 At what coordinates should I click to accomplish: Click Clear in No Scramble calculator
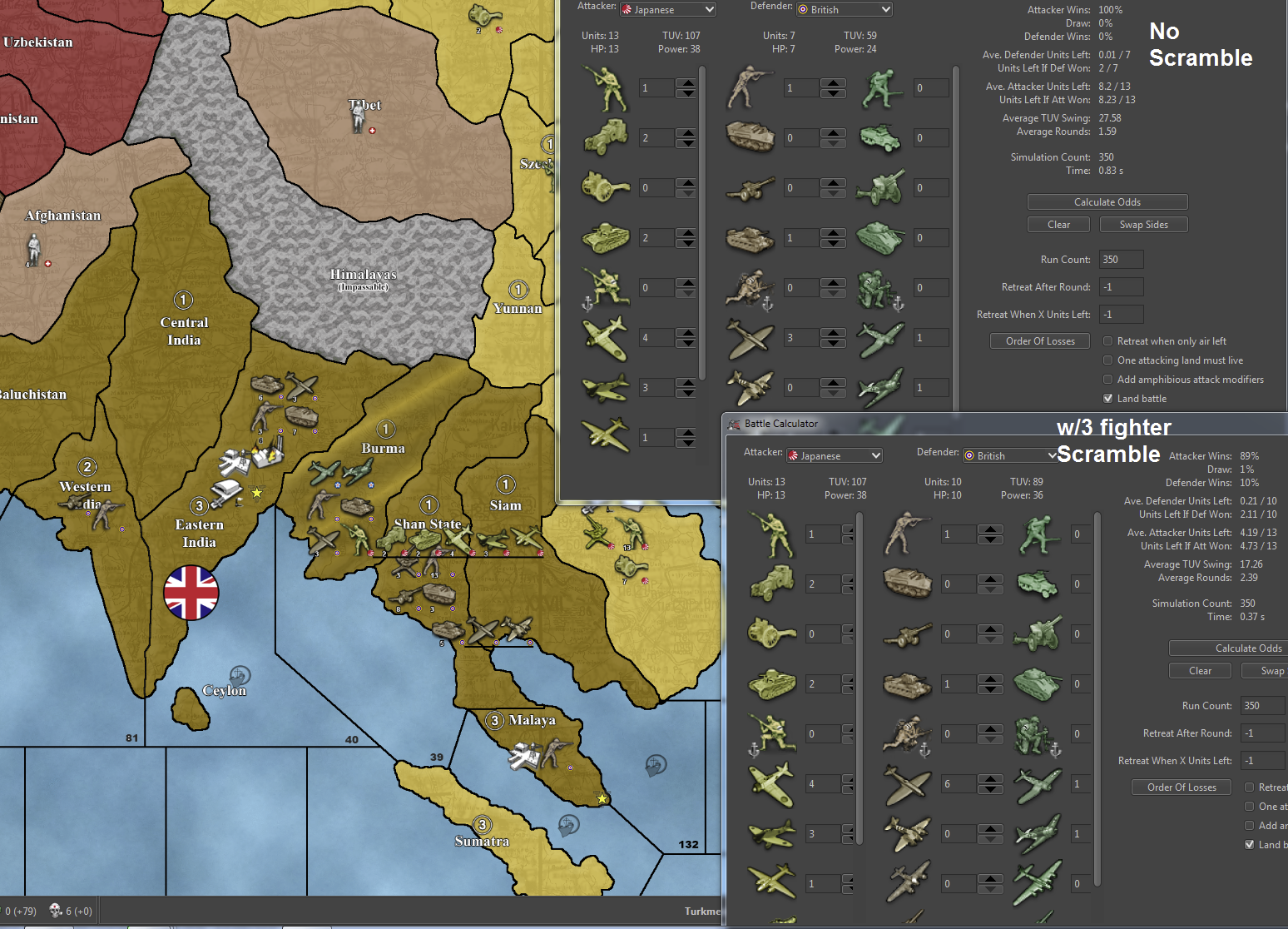coord(1058,225)
